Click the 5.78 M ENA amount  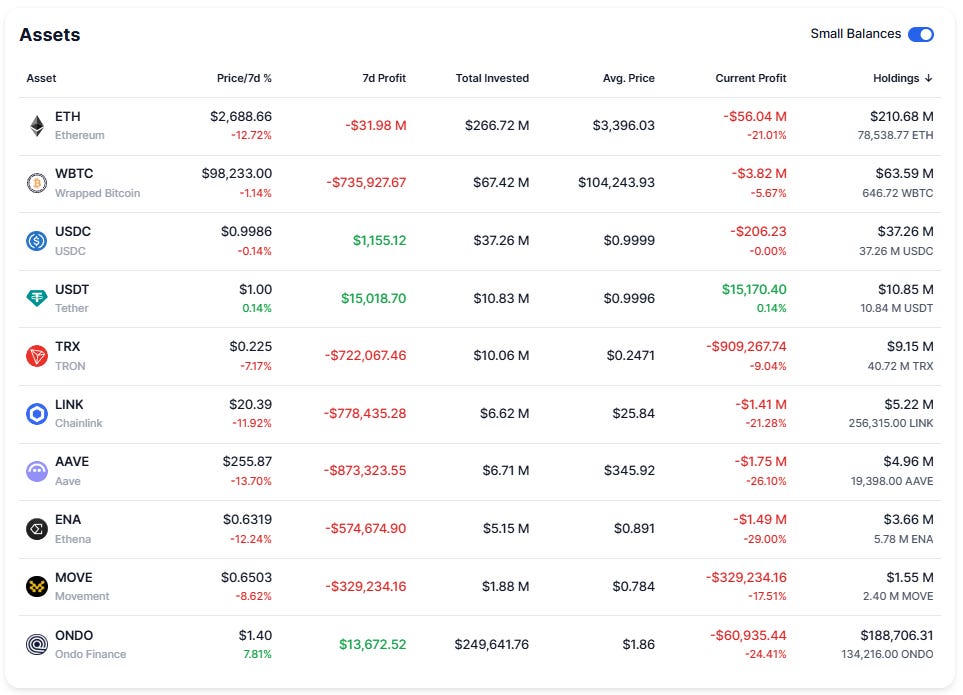pyautogui.click(x=903, y=539)
